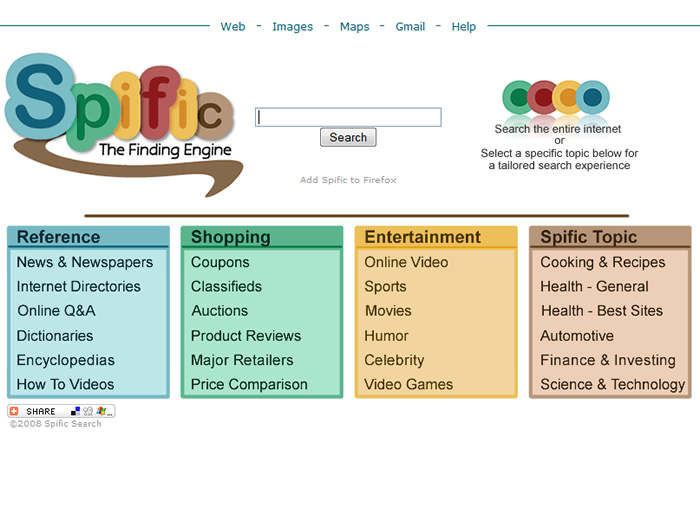
Task: Choose the Automotive topic
Action: [x=577, y=336]
